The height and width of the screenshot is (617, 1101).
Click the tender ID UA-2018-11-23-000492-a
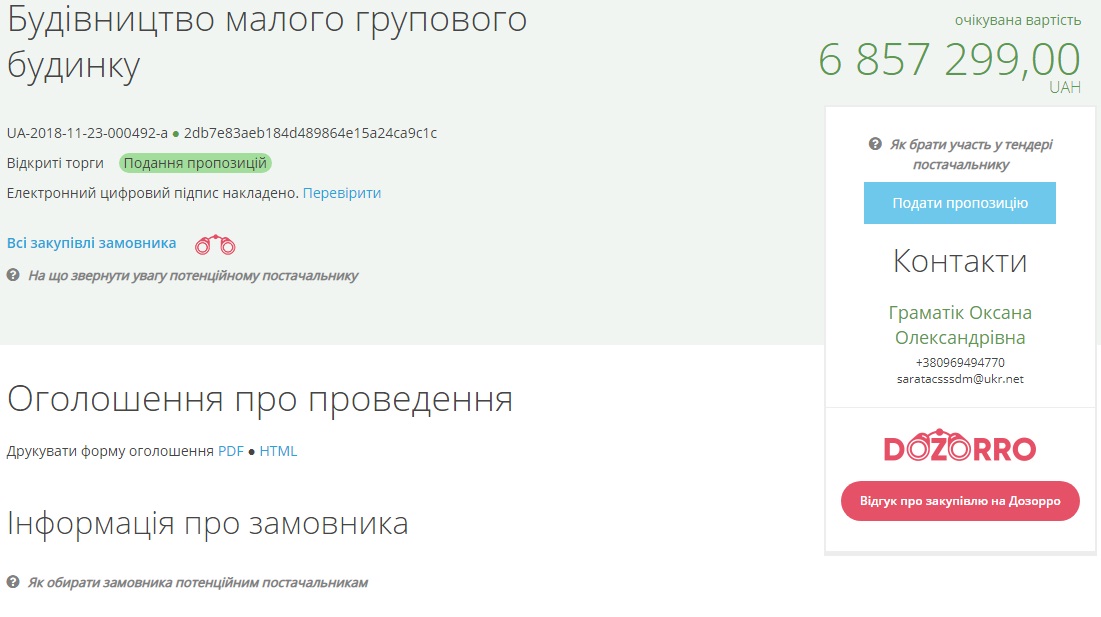pos(87,133)
